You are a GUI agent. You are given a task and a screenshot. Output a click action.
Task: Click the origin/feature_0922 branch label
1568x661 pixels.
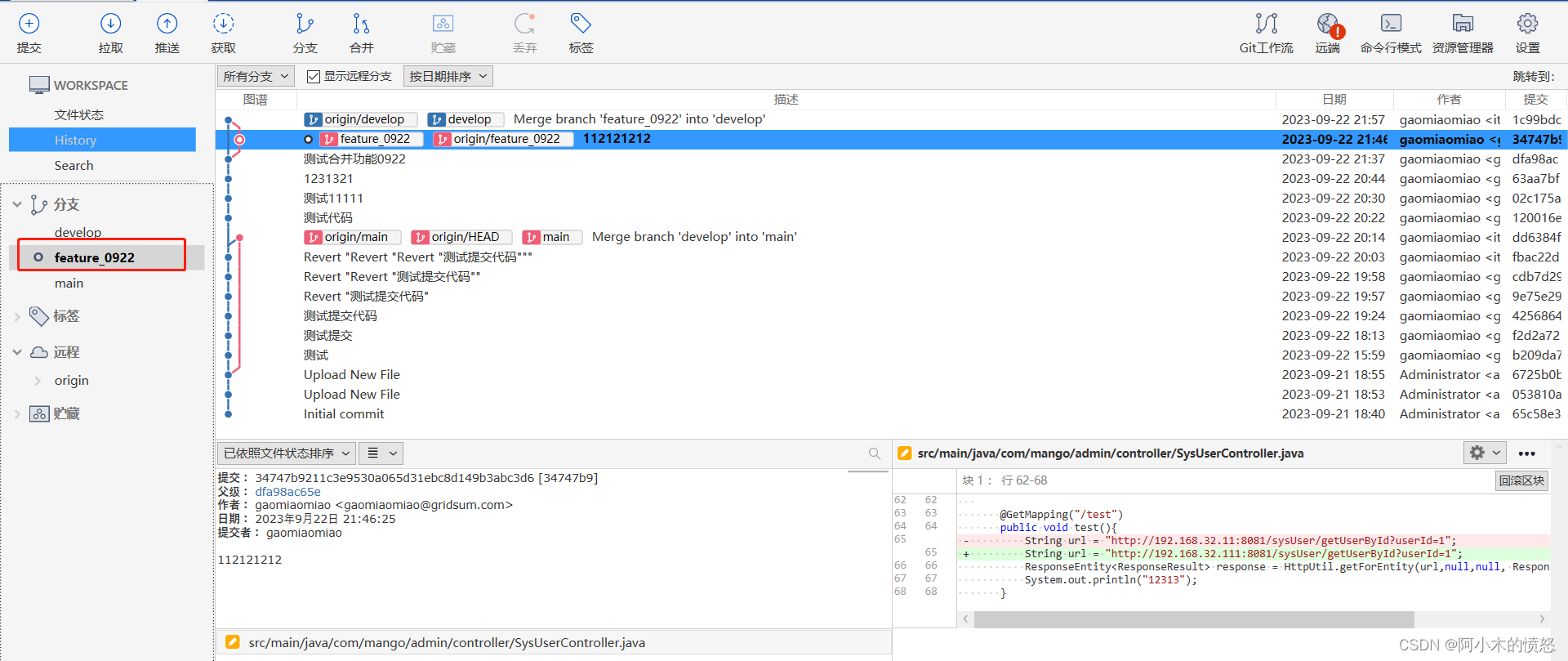502,139
